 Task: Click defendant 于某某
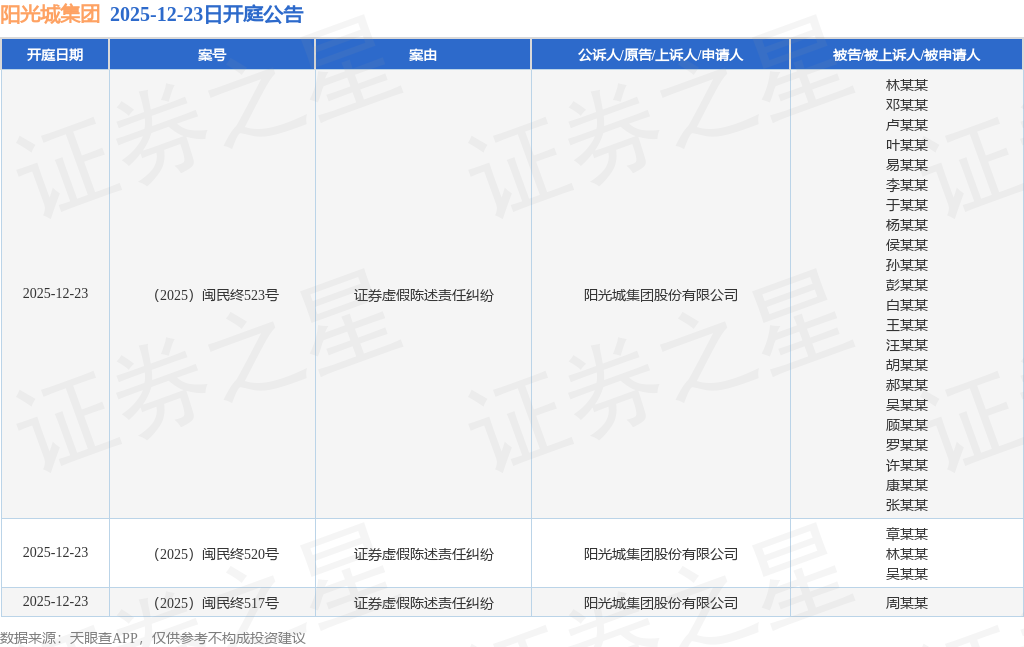[x=906, y=204]
